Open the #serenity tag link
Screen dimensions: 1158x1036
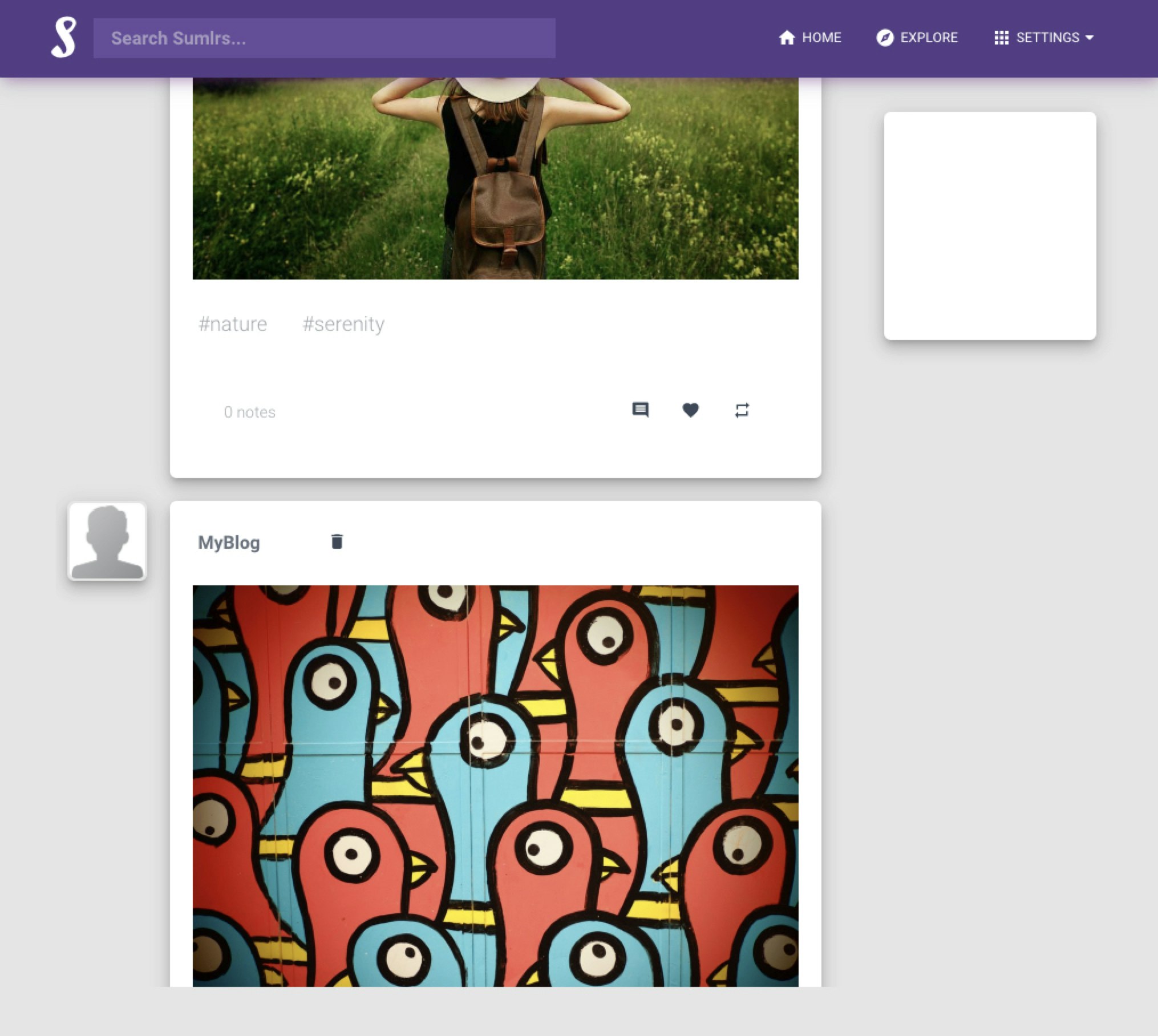click(x=343, y=323)
